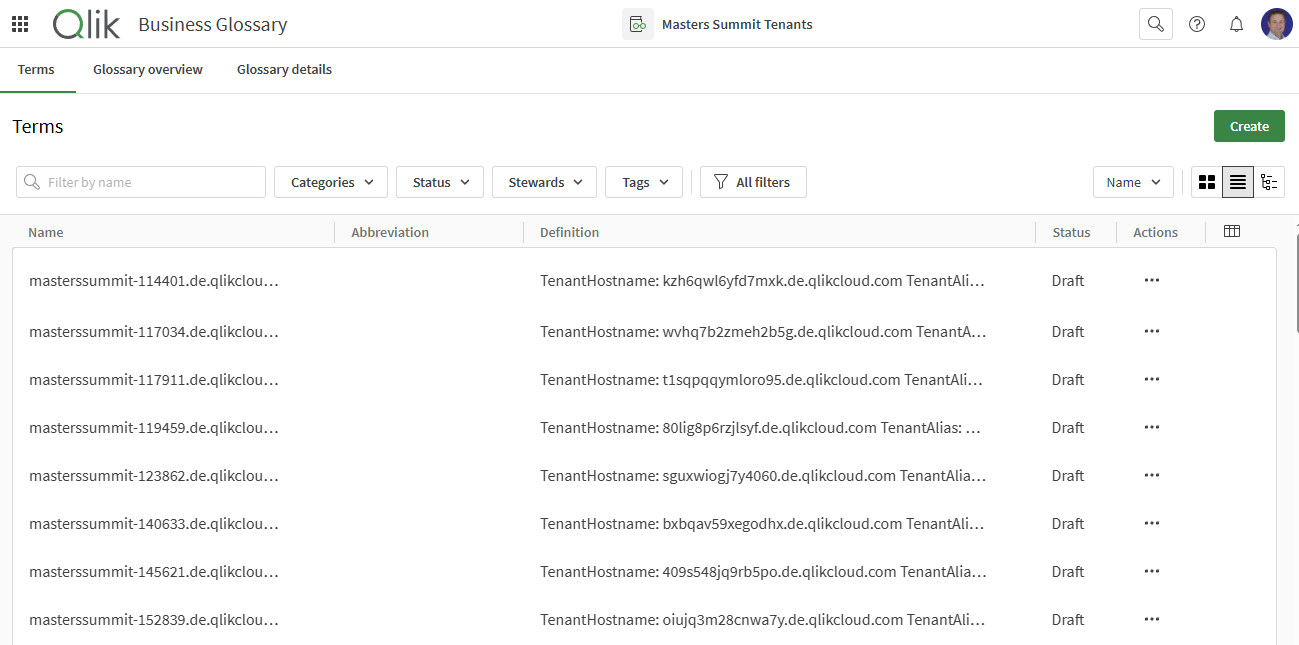Click the column picker table icon

coord(1232,231)
